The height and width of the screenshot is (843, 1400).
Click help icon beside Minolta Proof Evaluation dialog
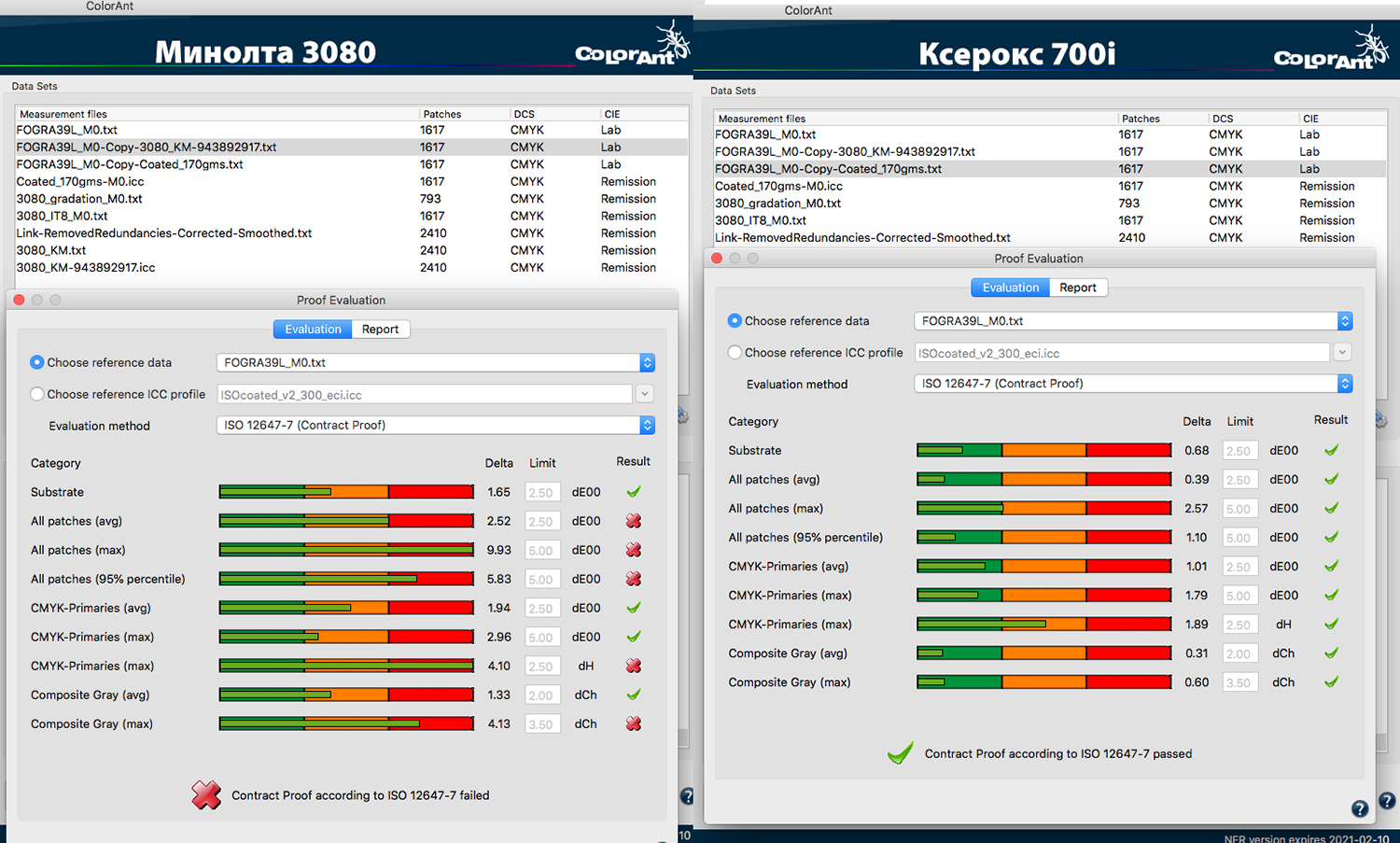(x=687, y=796)
